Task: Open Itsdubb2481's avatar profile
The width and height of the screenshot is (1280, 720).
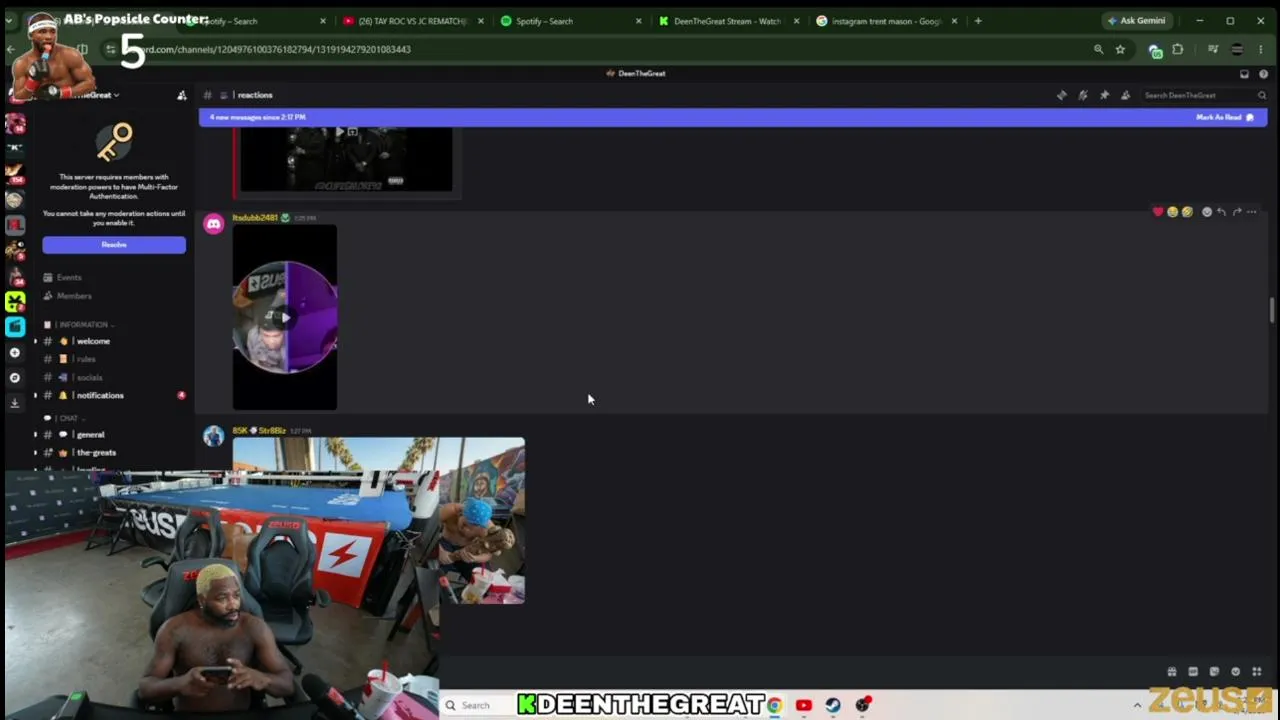Action: (213, 224)
